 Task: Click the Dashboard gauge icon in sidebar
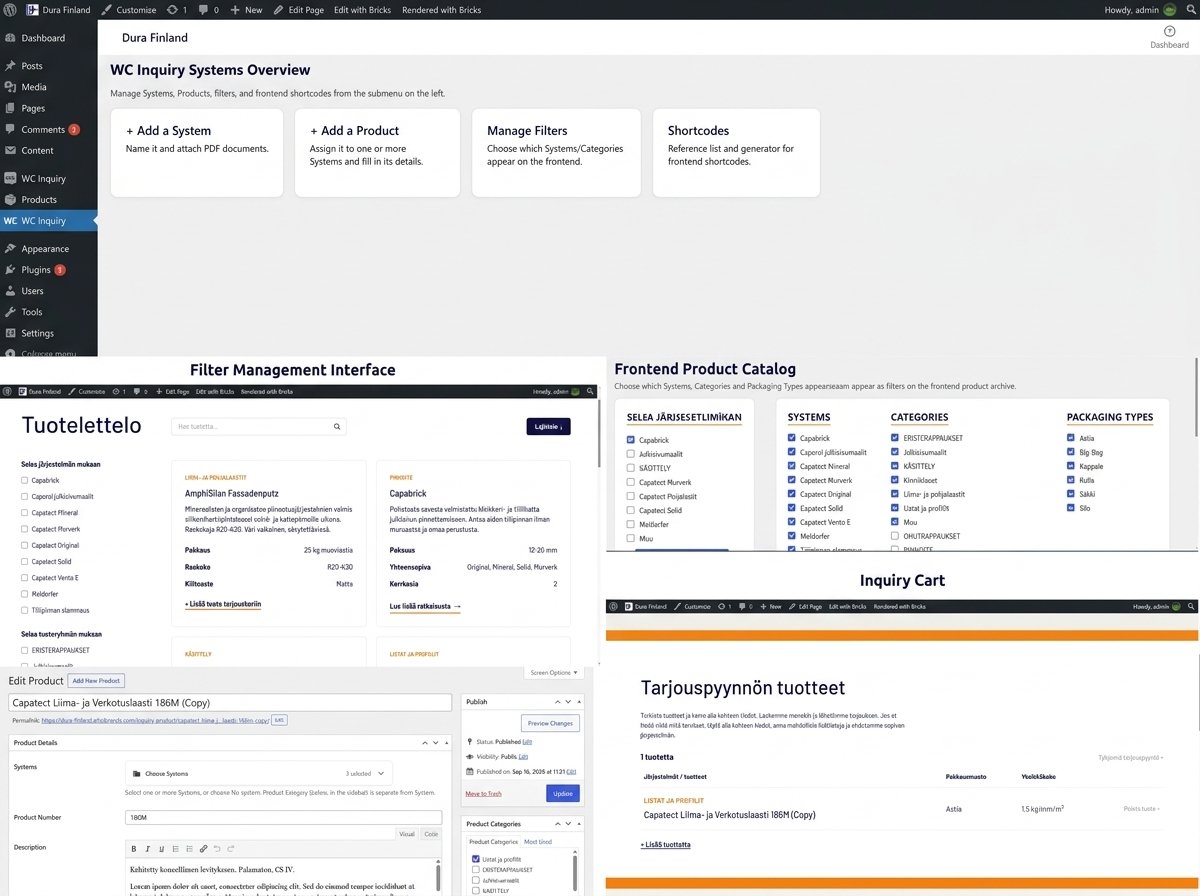coord(10,38)
